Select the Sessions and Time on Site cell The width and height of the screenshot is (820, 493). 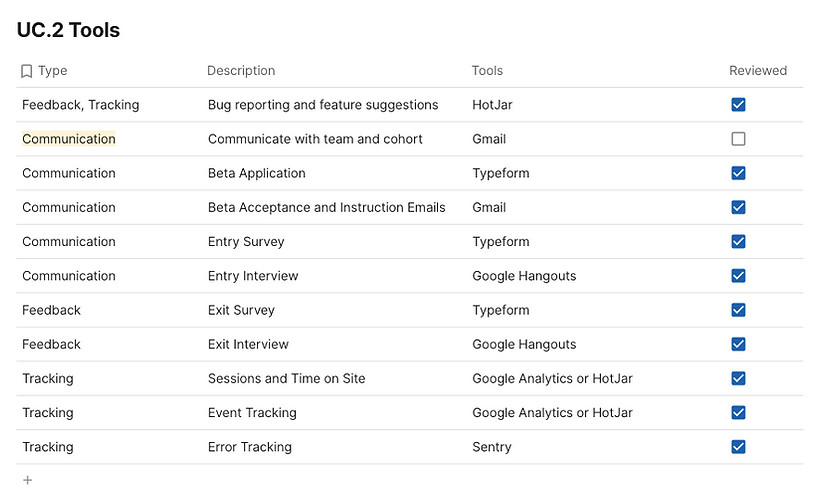coord(287,378)
